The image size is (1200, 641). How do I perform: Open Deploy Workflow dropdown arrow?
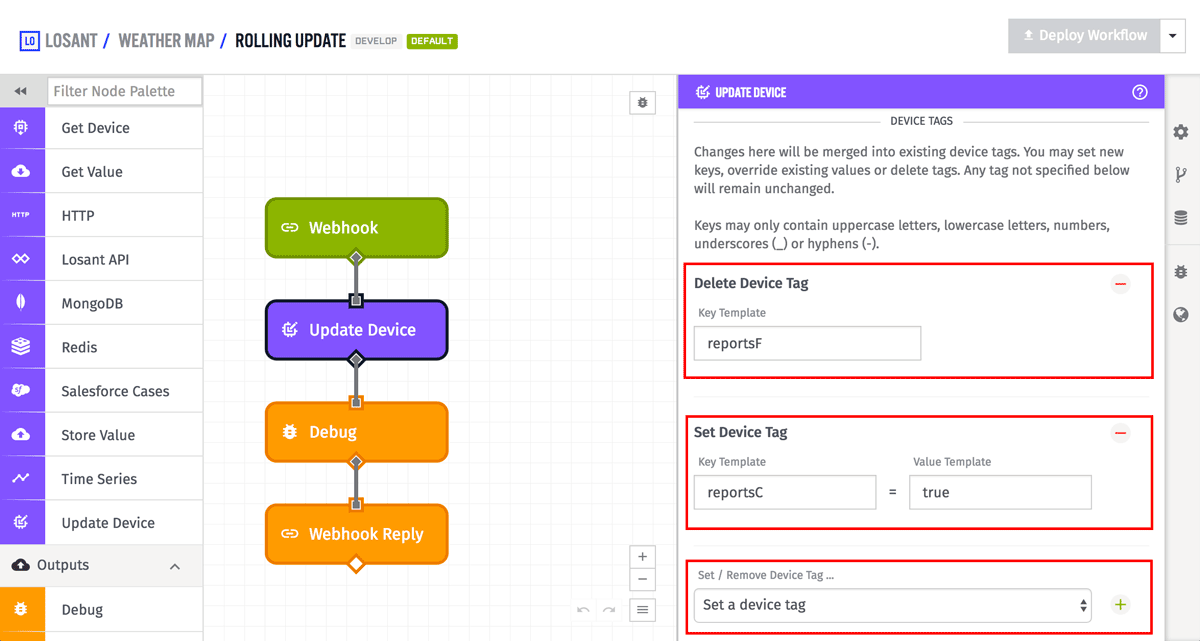tap(1173, 36)
